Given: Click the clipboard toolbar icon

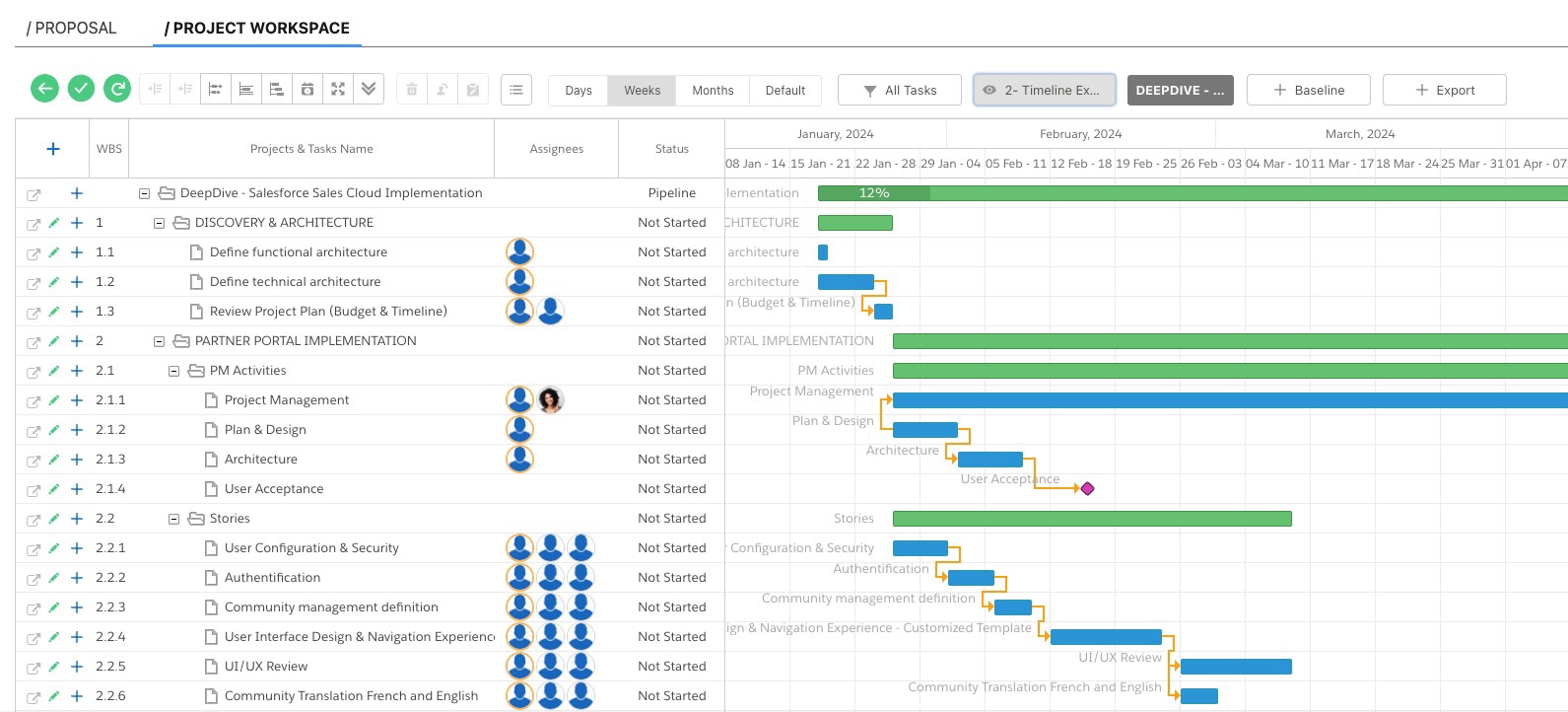Looking at the screenshot, I should 473,90.
